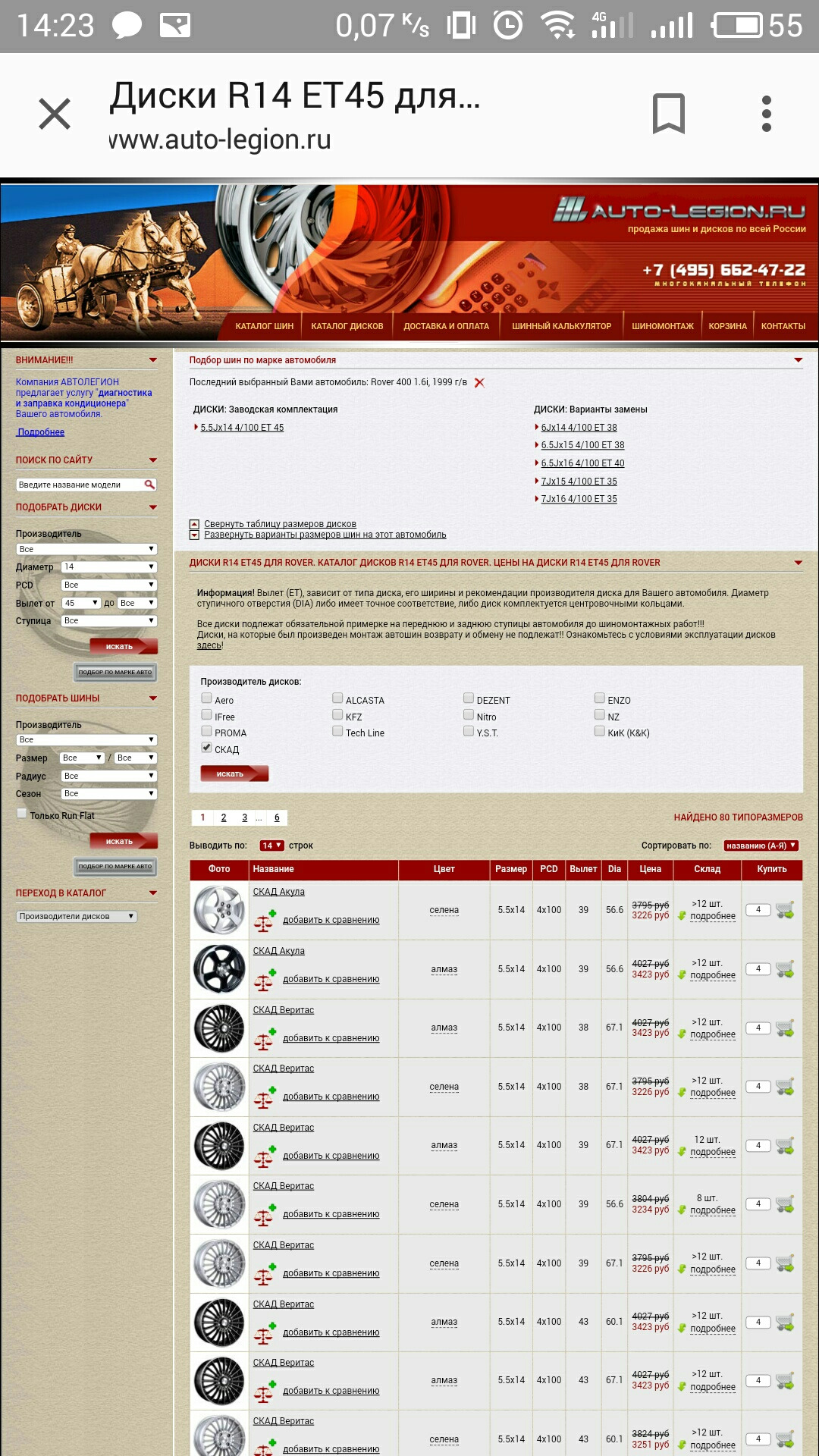The width and height of the screenshot is (819, 1456).
Task: Tap the Wi-Fi status bar icon
Action: (x=557, y=25)
